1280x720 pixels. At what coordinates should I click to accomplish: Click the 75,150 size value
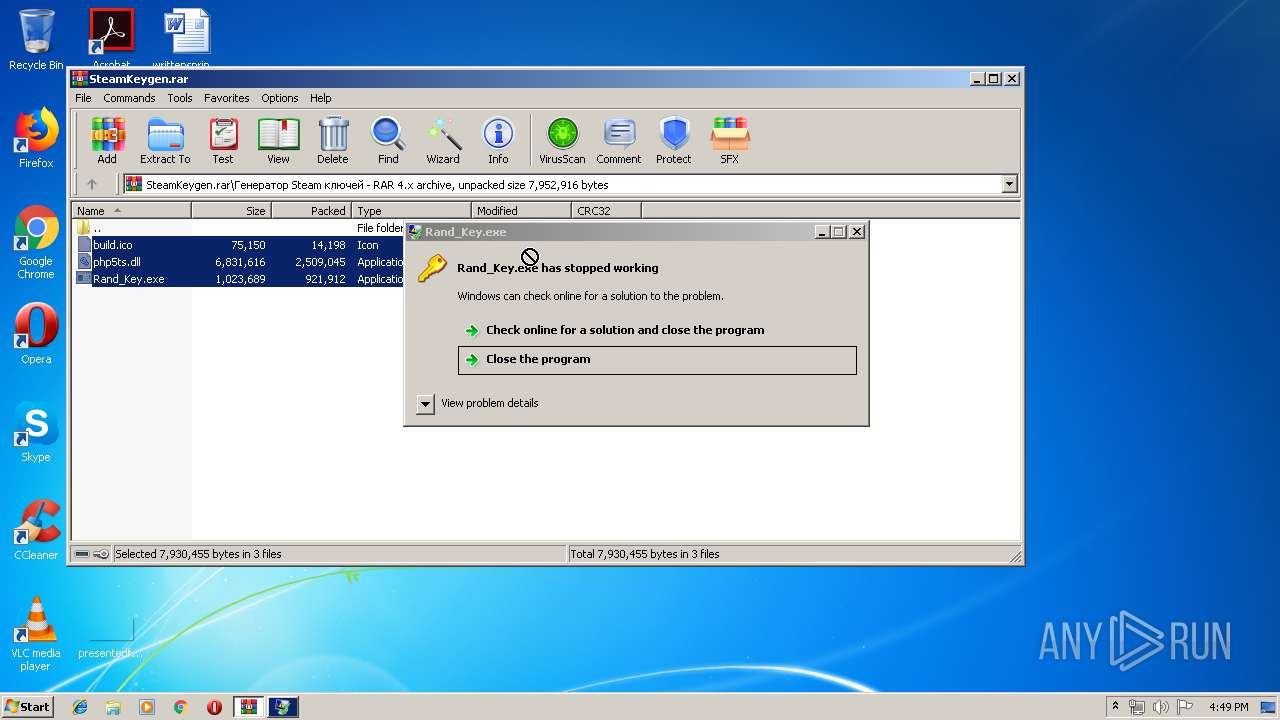[x=248, y=245]
